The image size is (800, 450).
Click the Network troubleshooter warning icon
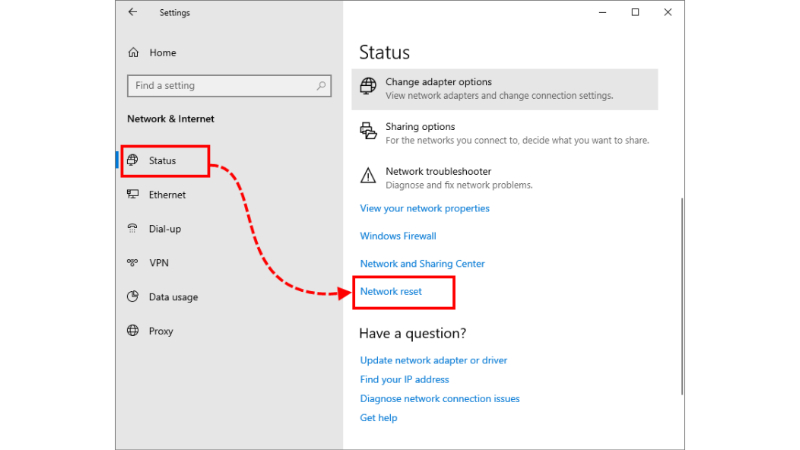tap(368, 176)
